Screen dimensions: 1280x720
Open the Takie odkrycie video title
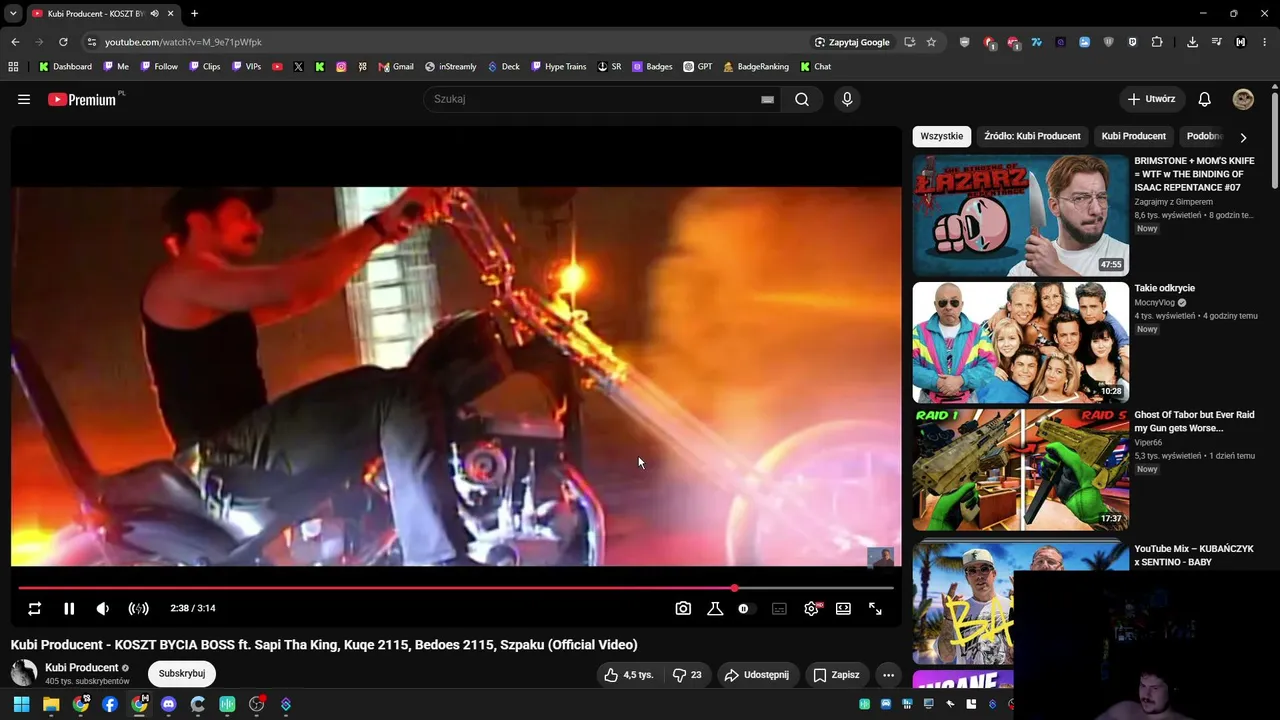tap(1165, 288)
